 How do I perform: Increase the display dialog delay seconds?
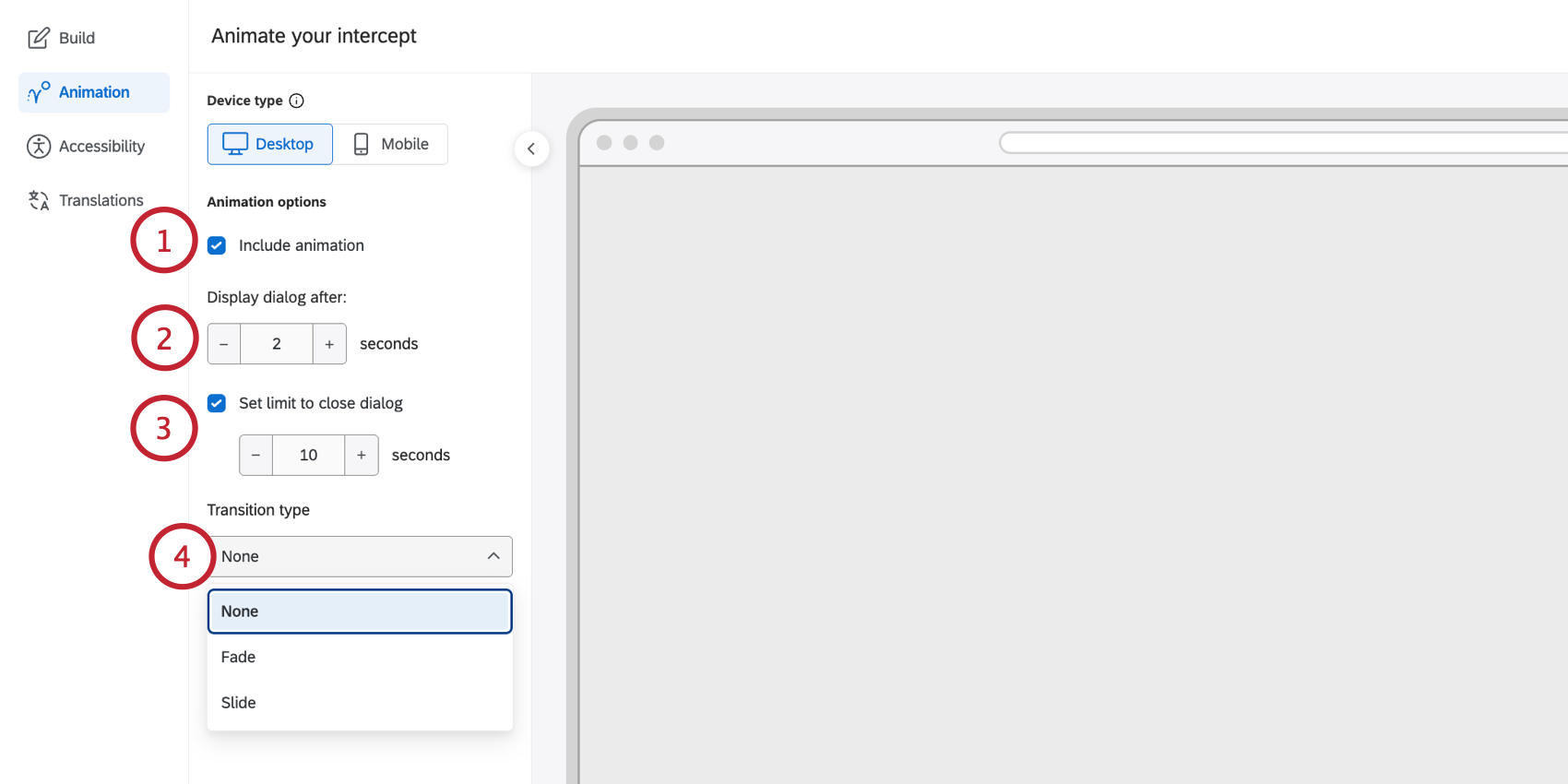point(329,344)
